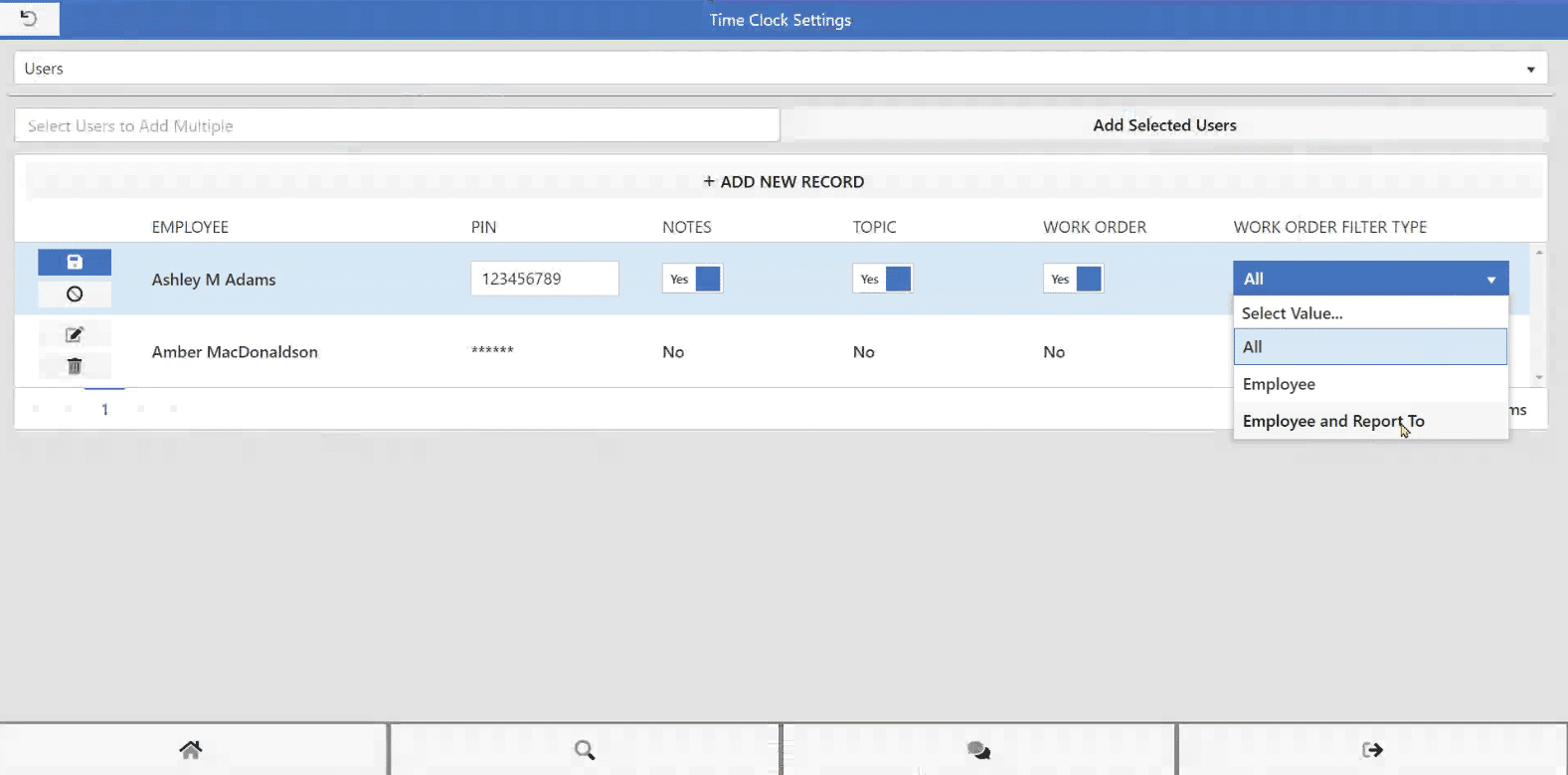Viewport: 1568px width, 775px height.
Task: Click Add Selected Users button
Action: tap(1164, 125)
